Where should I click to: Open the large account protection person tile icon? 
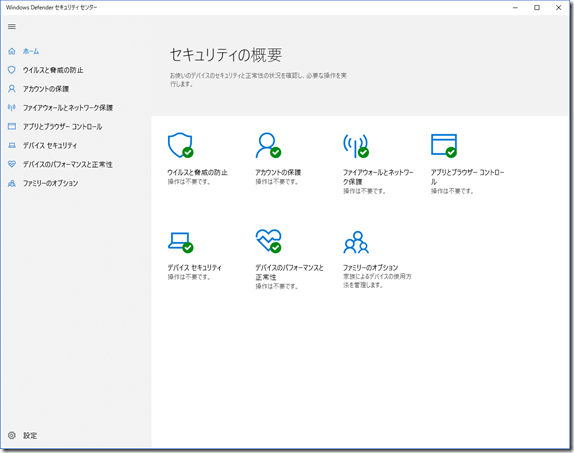pyautogui.click(x=268, y=145)
